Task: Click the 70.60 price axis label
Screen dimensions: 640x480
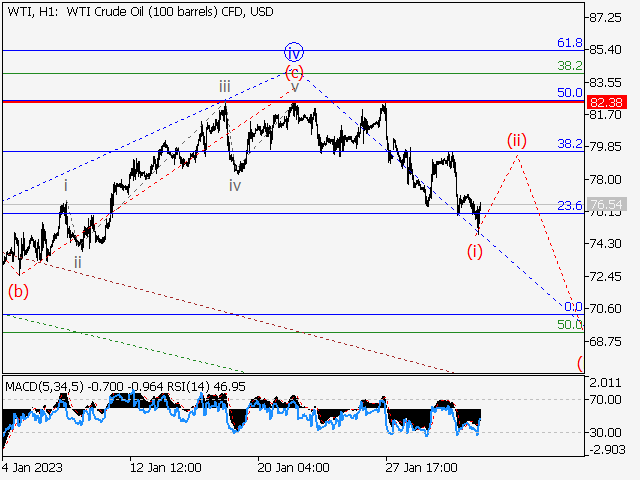Action: coord(606,309)
